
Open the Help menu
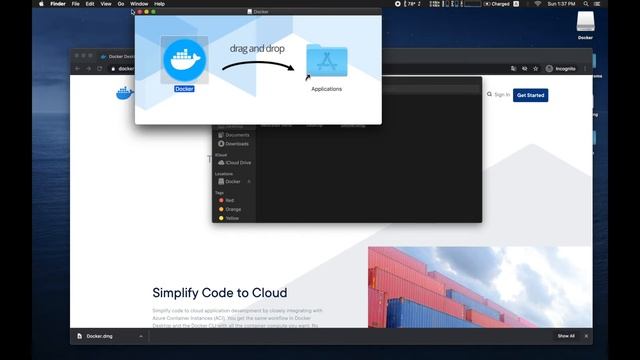[x=159, y=4]
